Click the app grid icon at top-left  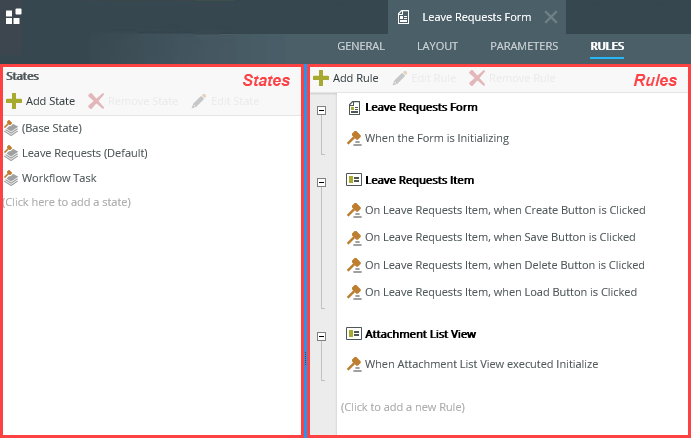click(13, 16)
